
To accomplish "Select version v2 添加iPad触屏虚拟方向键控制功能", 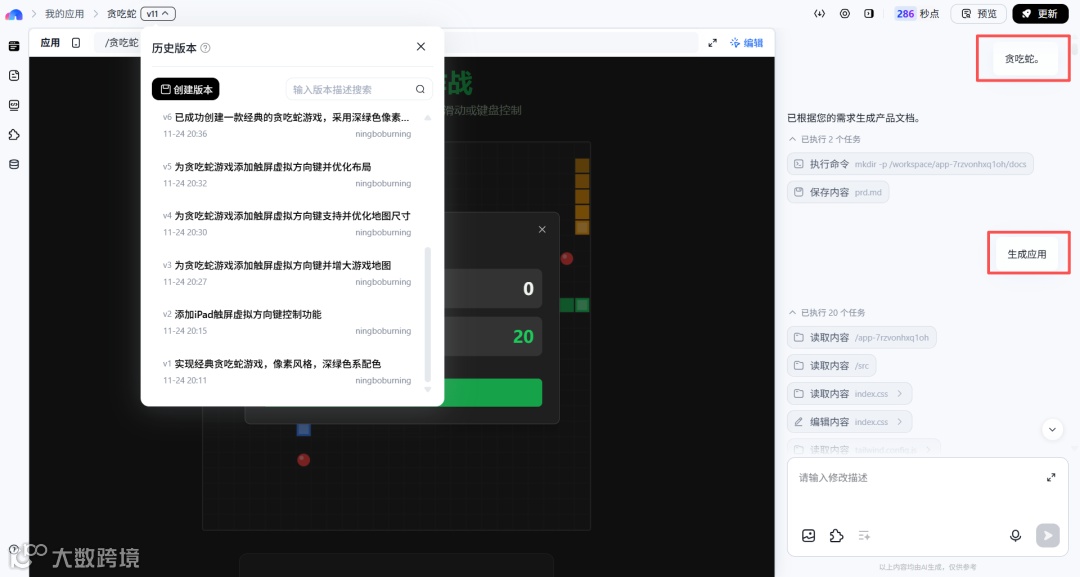I will pyautogui.click(x=287, y=322).
